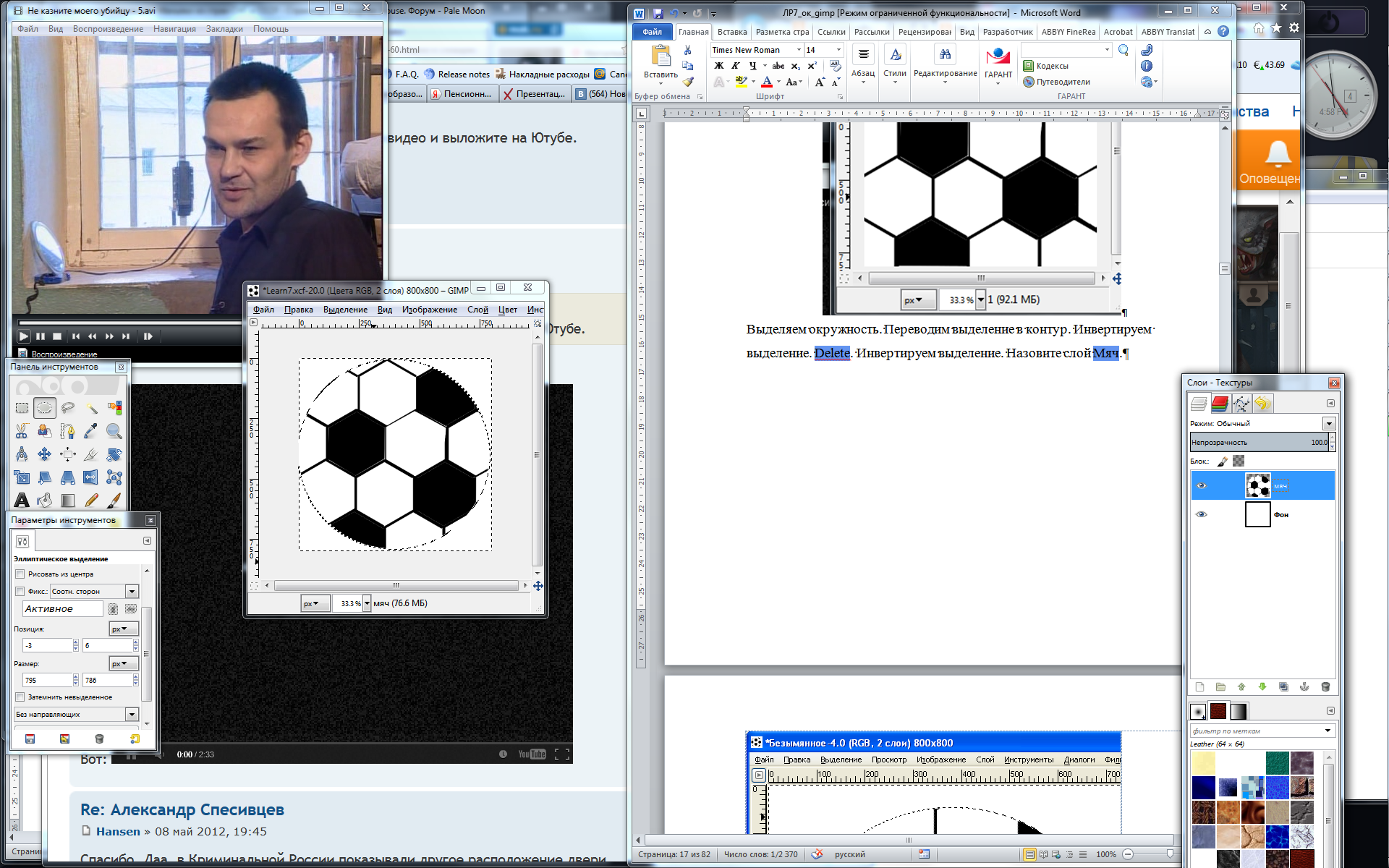Click Hansen author link in forum
The width and height of the screenshot is (1389, 868).
[118, 832]
